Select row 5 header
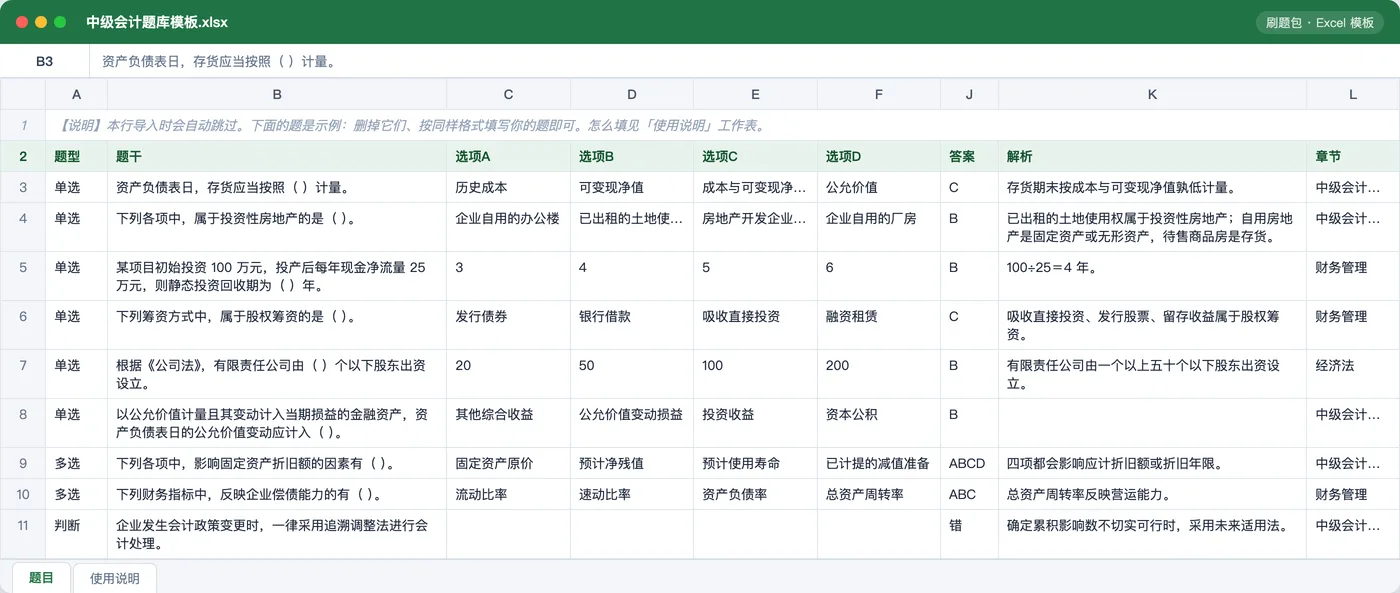Screen dimensions: 1400x593 coord(23,276)
